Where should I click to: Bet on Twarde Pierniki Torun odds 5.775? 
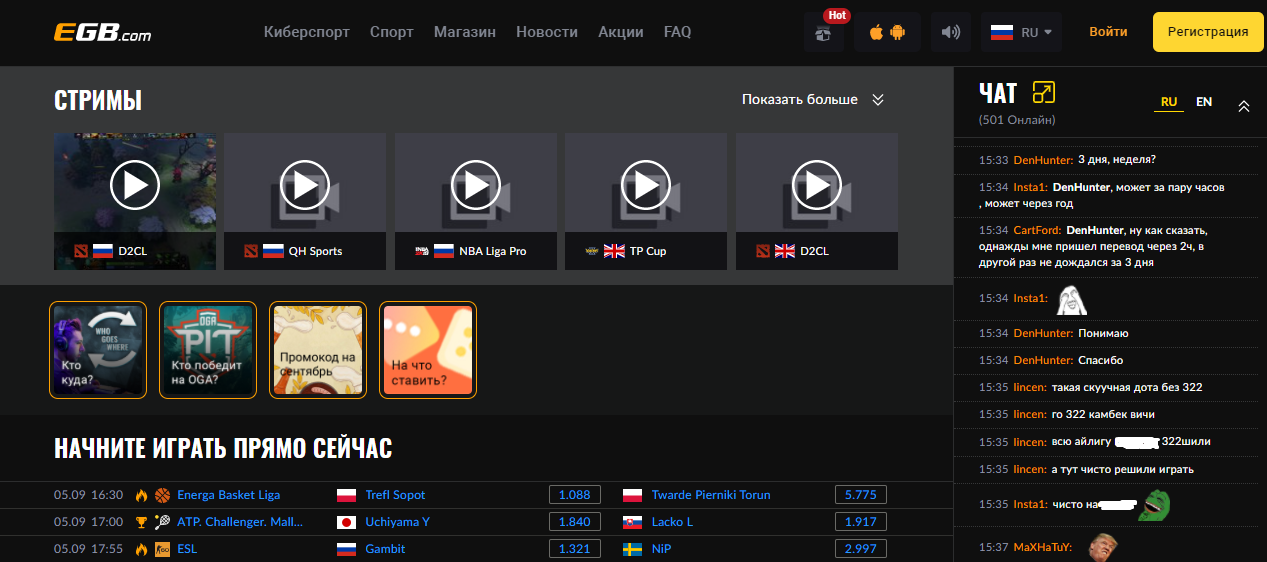861,495
